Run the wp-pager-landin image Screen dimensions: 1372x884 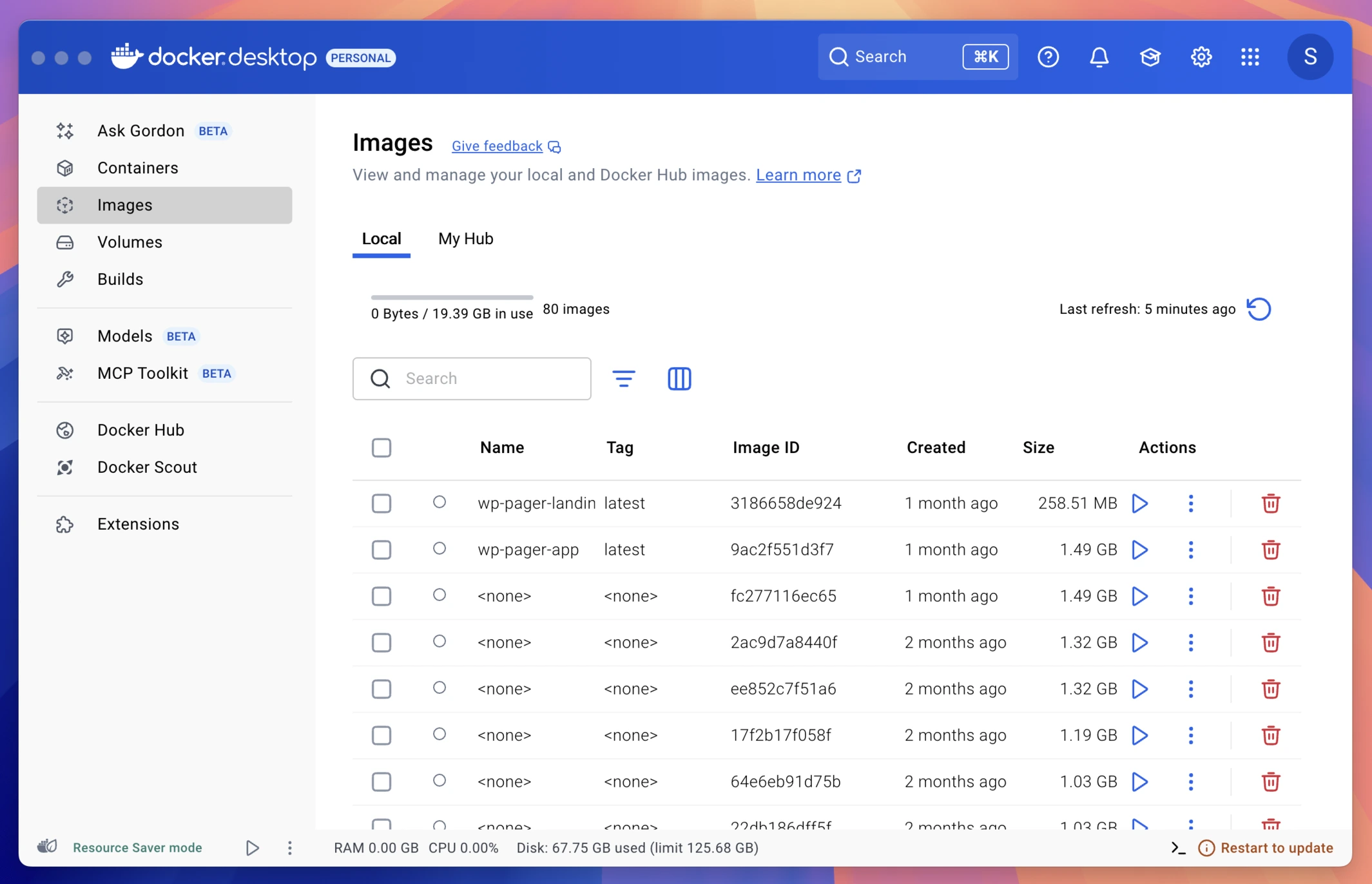[x=1139, y=503]
